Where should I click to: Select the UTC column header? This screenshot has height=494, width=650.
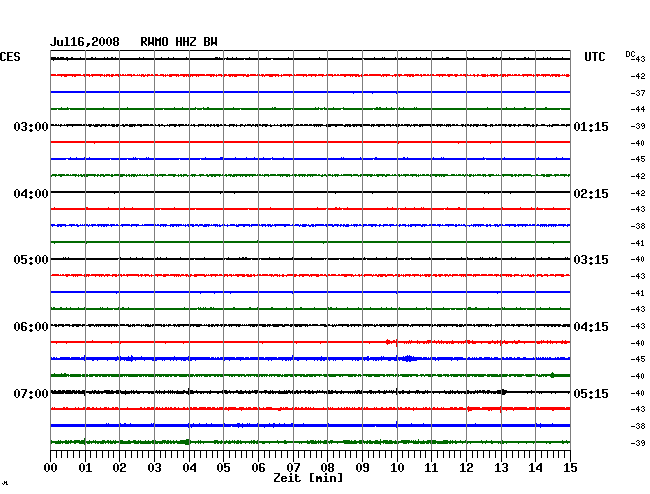[x=594, y=57]
